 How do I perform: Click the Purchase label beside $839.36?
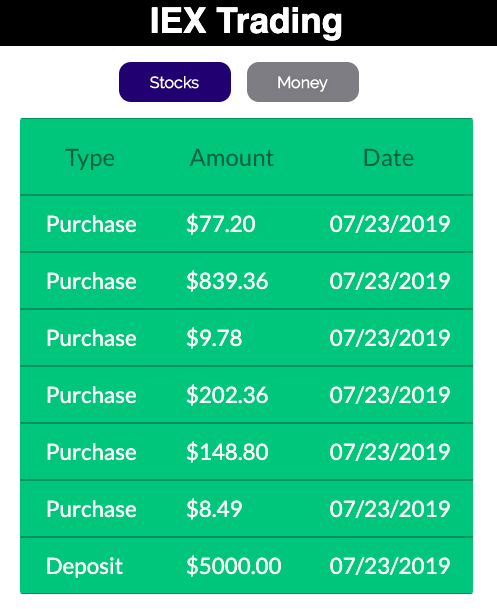pyautogui.click(x=92, y=282)
